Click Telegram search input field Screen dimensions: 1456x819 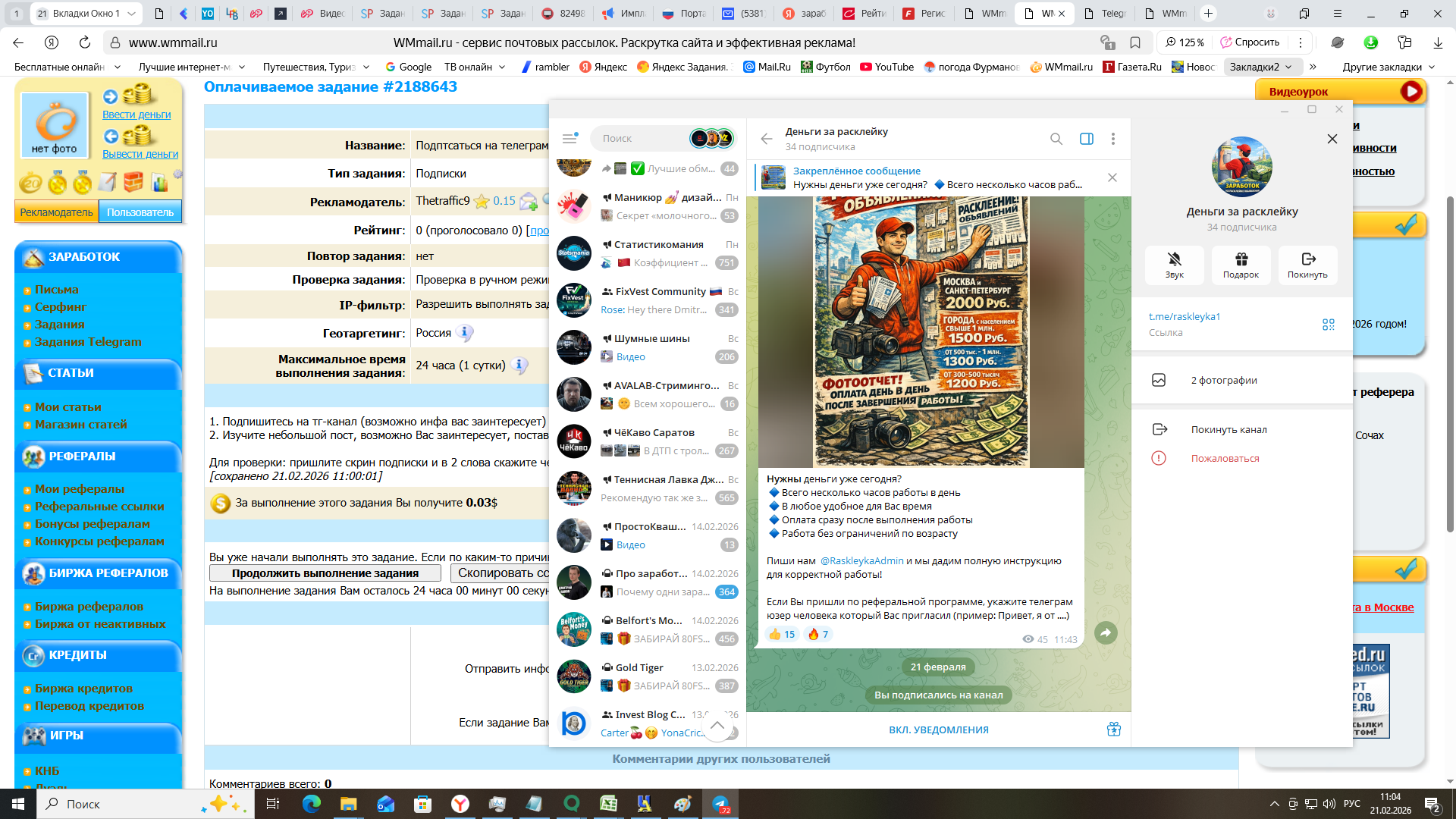point(641,138)
